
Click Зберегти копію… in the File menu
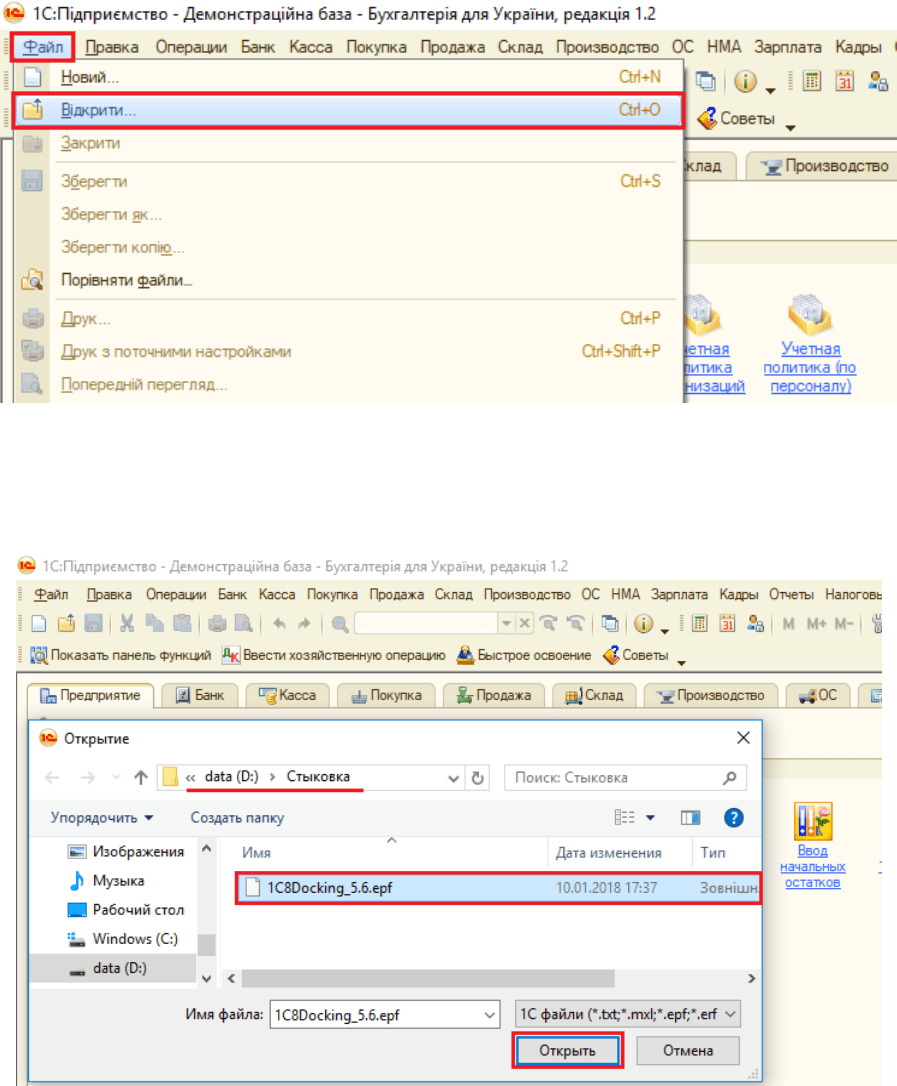[348, 247]
